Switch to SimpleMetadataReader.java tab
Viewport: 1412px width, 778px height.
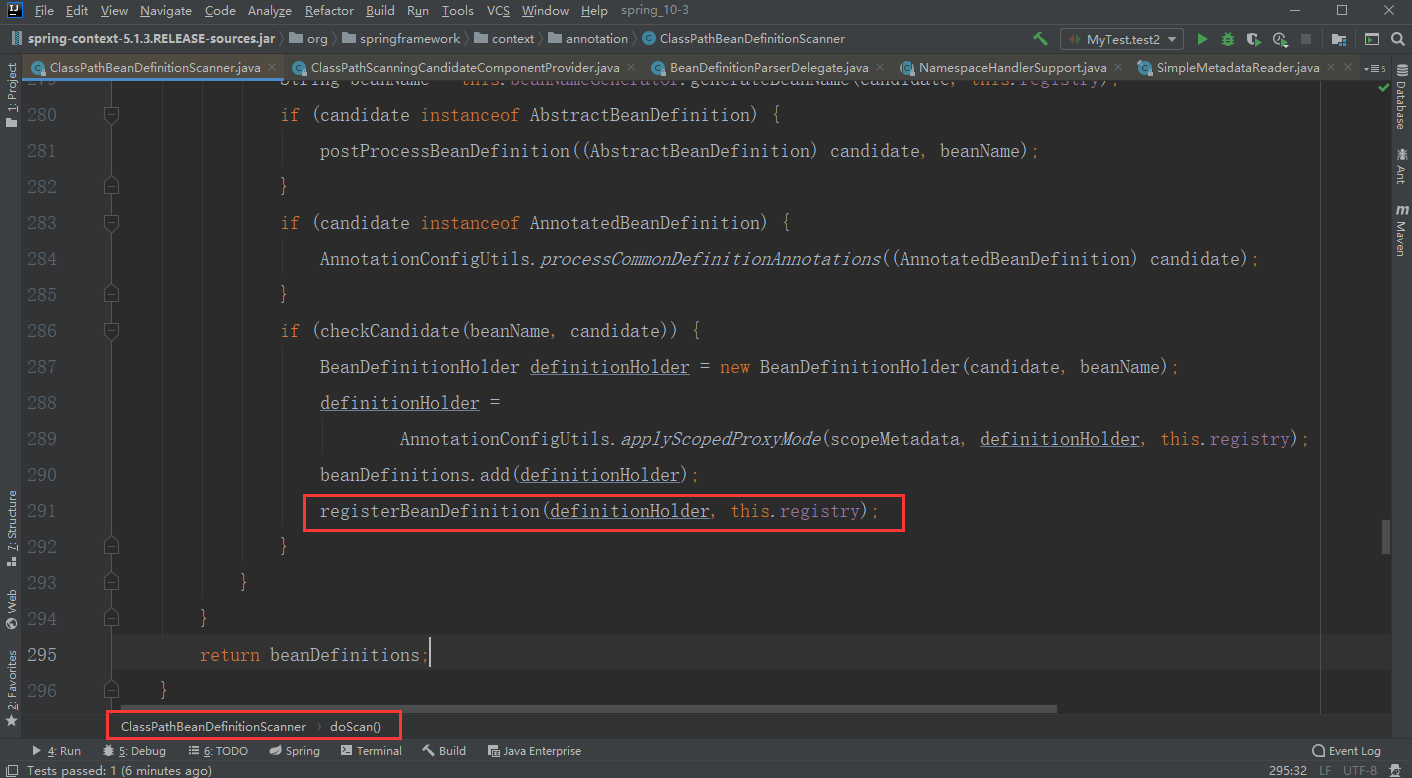click(x=1238, y=68)
